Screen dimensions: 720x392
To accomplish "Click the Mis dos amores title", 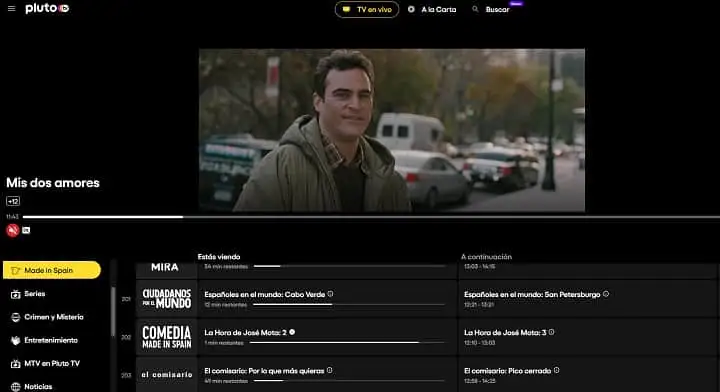I will coord(53,183).
